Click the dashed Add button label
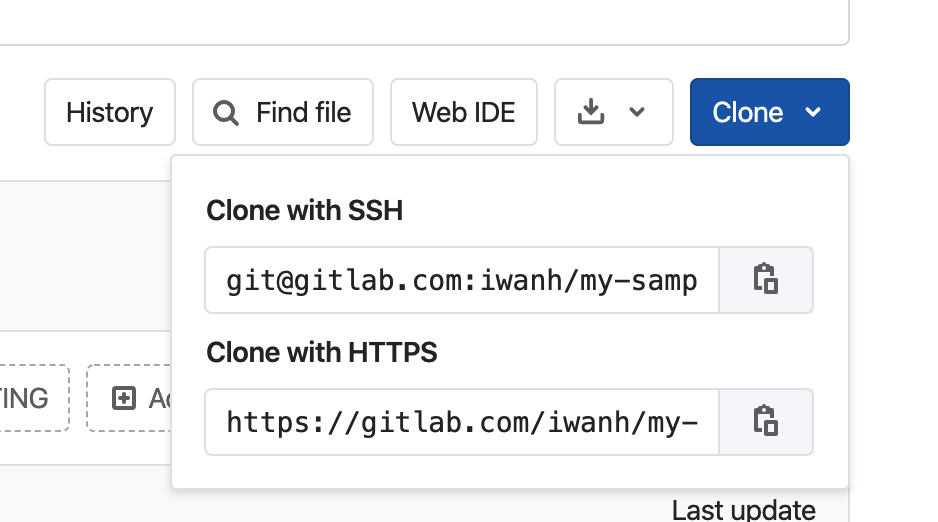Image resolution: width=938 pixels, height=522 pixels. pos(158,398)
